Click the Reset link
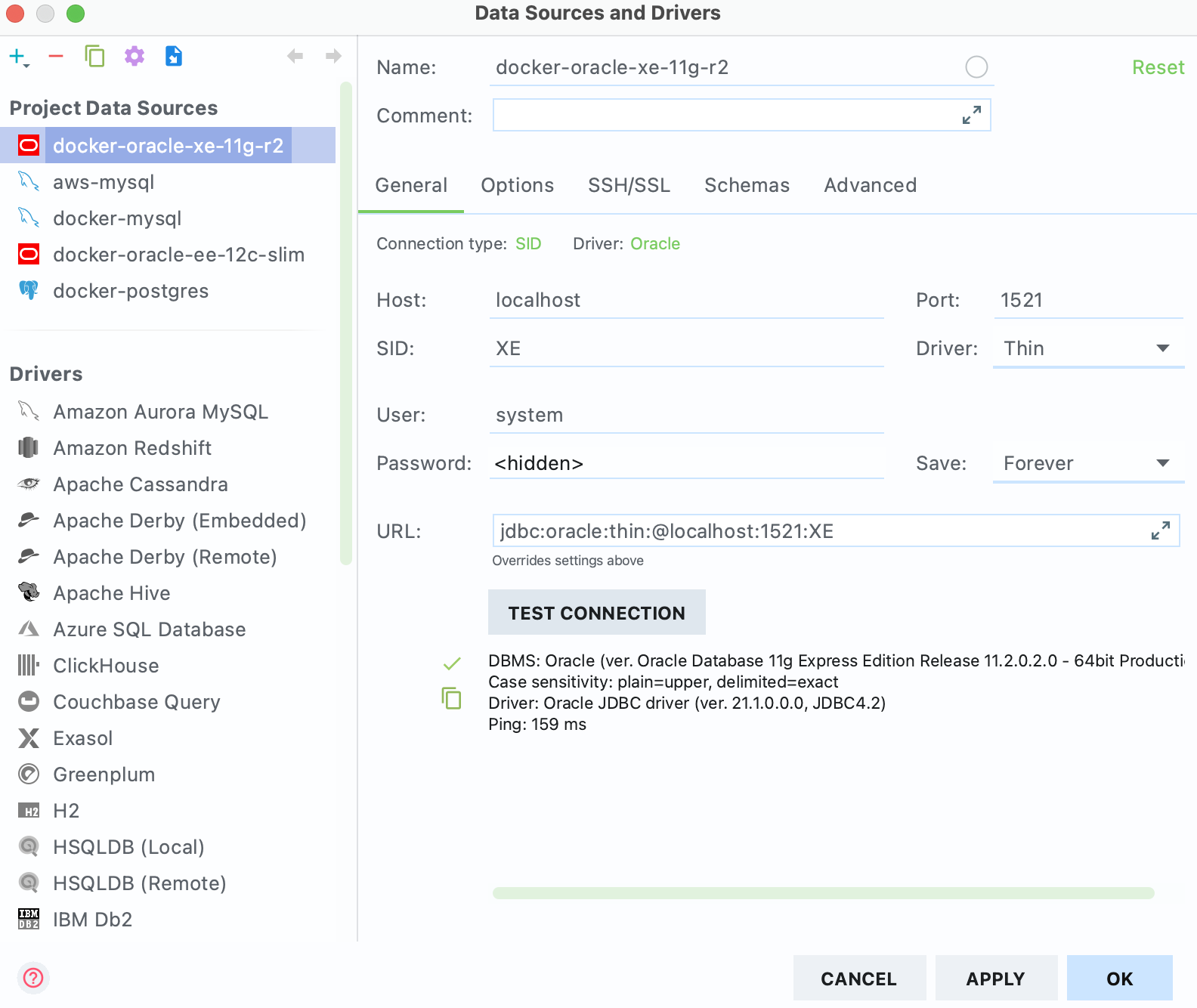 (1158, 67)
